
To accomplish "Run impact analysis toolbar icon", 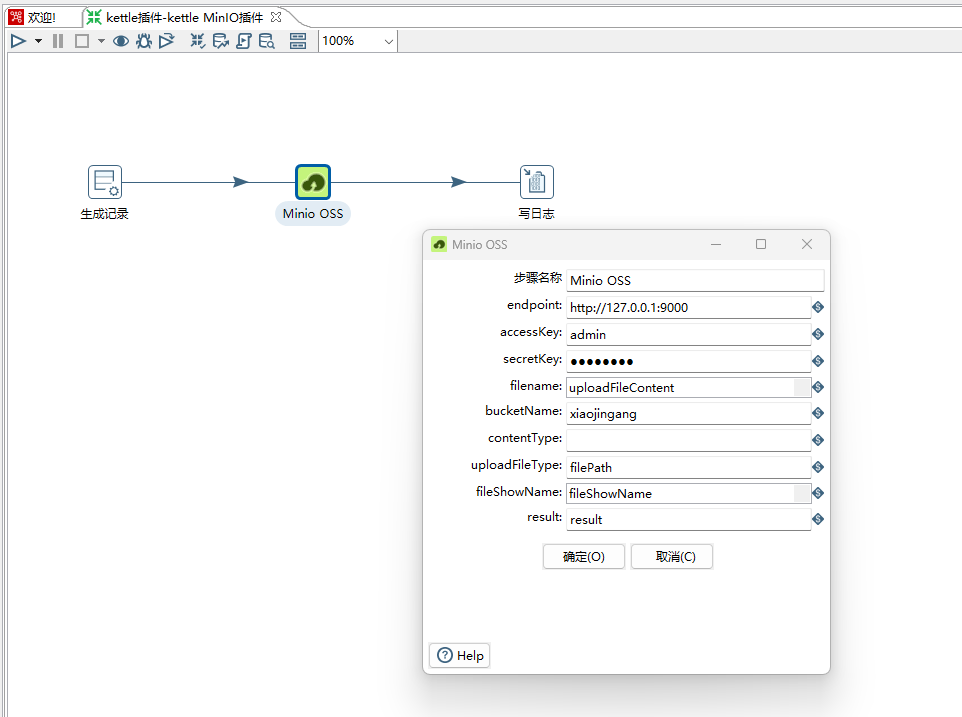I will 220,41.
